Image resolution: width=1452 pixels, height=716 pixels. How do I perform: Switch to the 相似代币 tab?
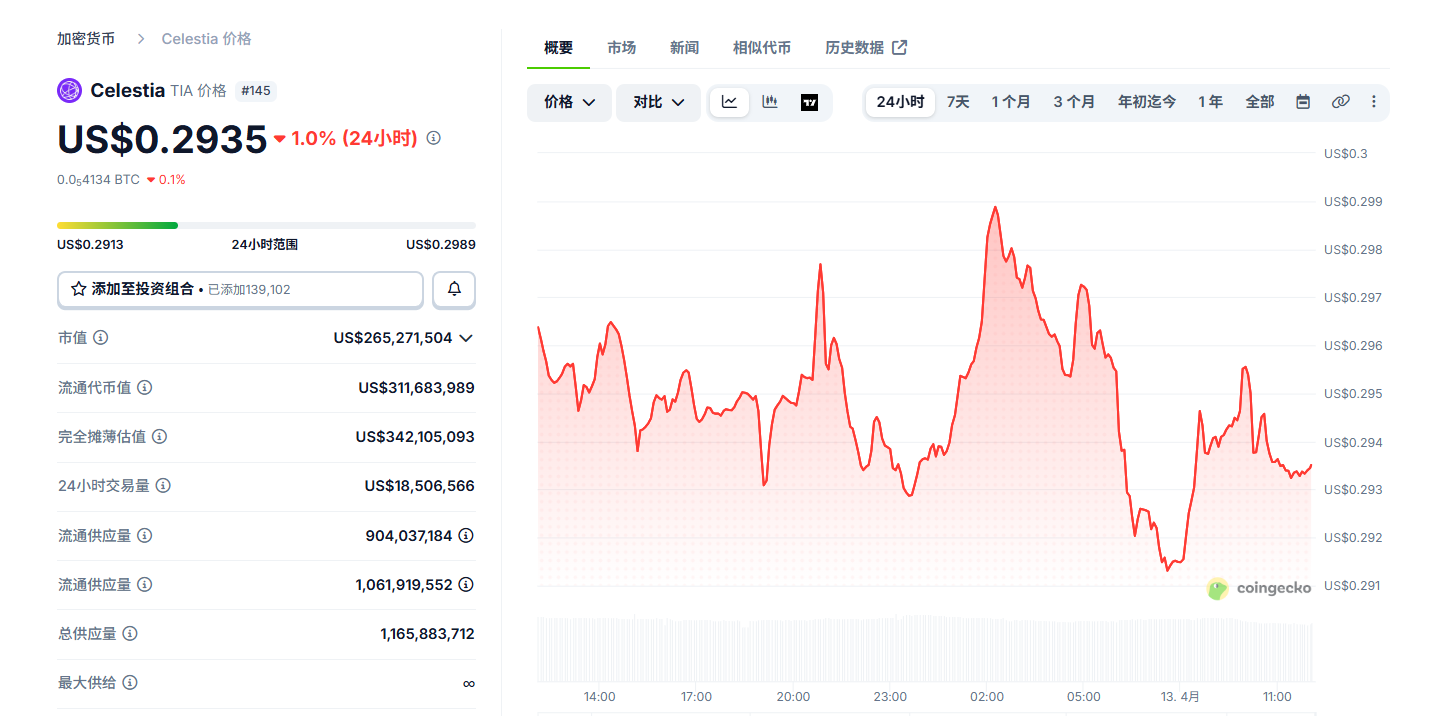click(x=762, y=48)
